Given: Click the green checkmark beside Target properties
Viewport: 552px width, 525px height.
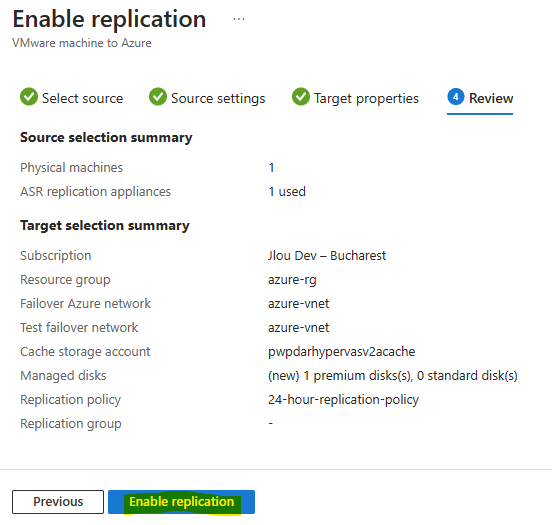Looking at the screenshot, I should click(x=301, y=96).
